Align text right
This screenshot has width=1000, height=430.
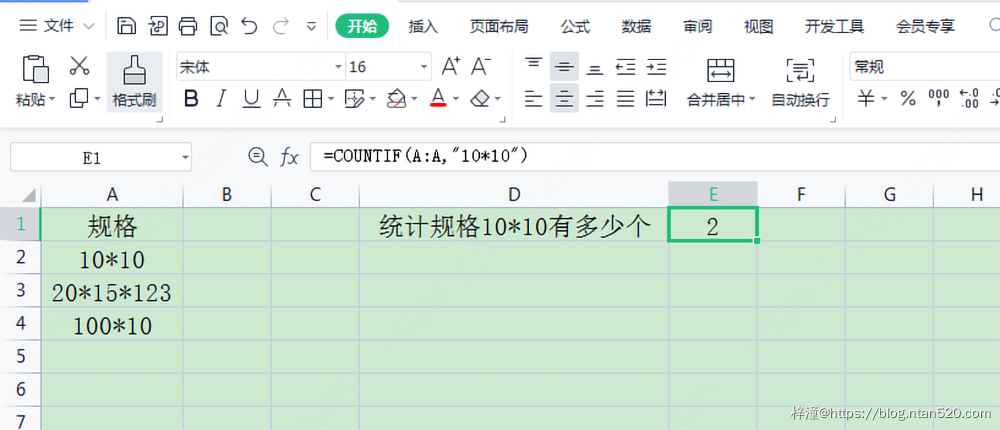click(594, 99)
